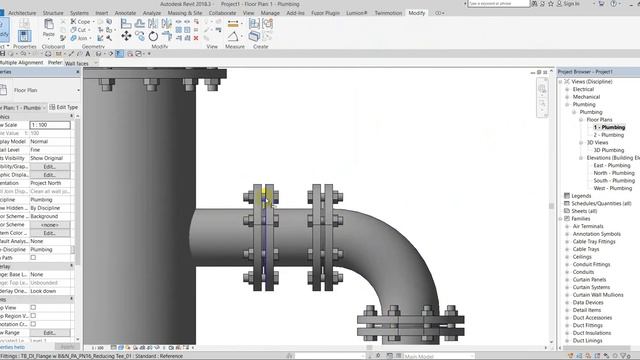Toggle the Crop View checkbox
This screenshot has height=360, width=640.
(x=33, y=307)
